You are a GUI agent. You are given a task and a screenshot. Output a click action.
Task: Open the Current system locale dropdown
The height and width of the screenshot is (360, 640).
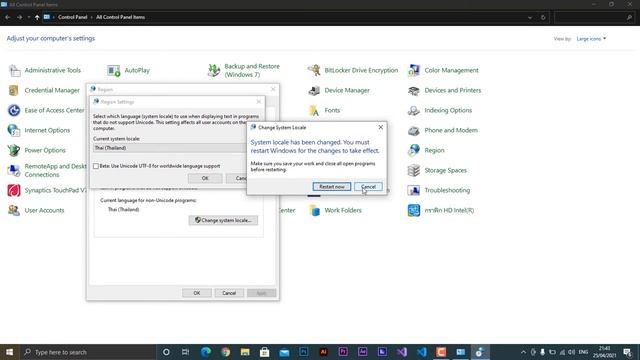point(169,148)
